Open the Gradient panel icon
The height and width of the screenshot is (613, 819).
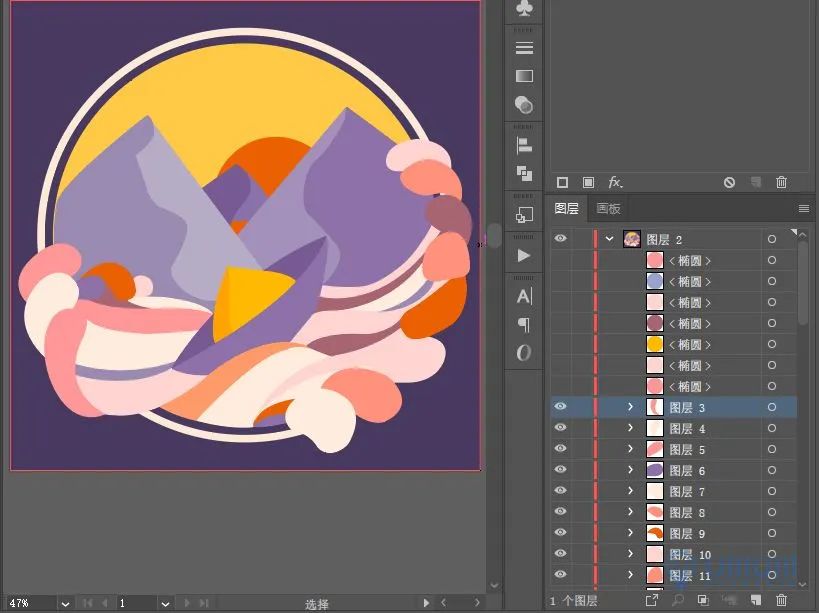(x=524, y=76)
